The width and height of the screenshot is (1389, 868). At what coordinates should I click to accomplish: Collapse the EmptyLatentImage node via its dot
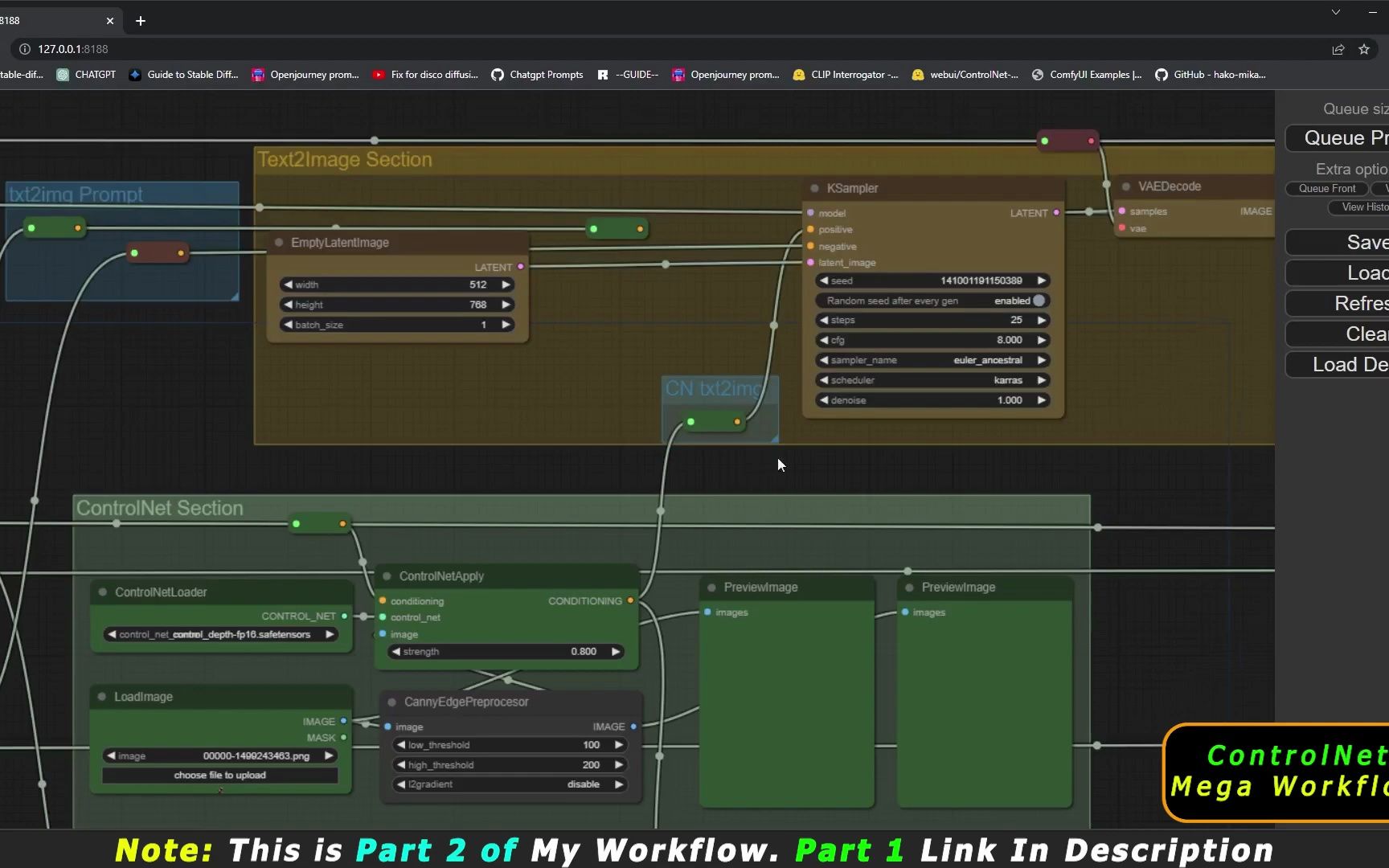(x=279, y=243)
